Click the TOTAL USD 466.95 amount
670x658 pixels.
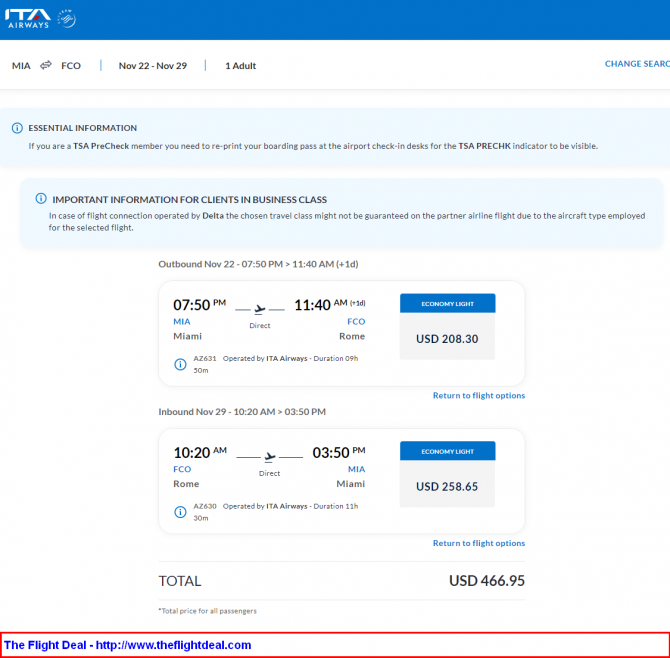point(487,581)
